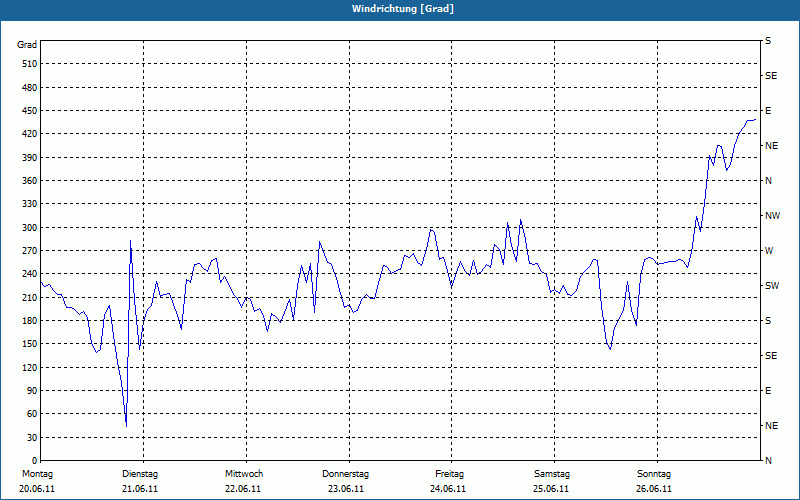Pick the date 25.06.11
The width and height of the screenshot is (800, 500).
coord(551,489)
